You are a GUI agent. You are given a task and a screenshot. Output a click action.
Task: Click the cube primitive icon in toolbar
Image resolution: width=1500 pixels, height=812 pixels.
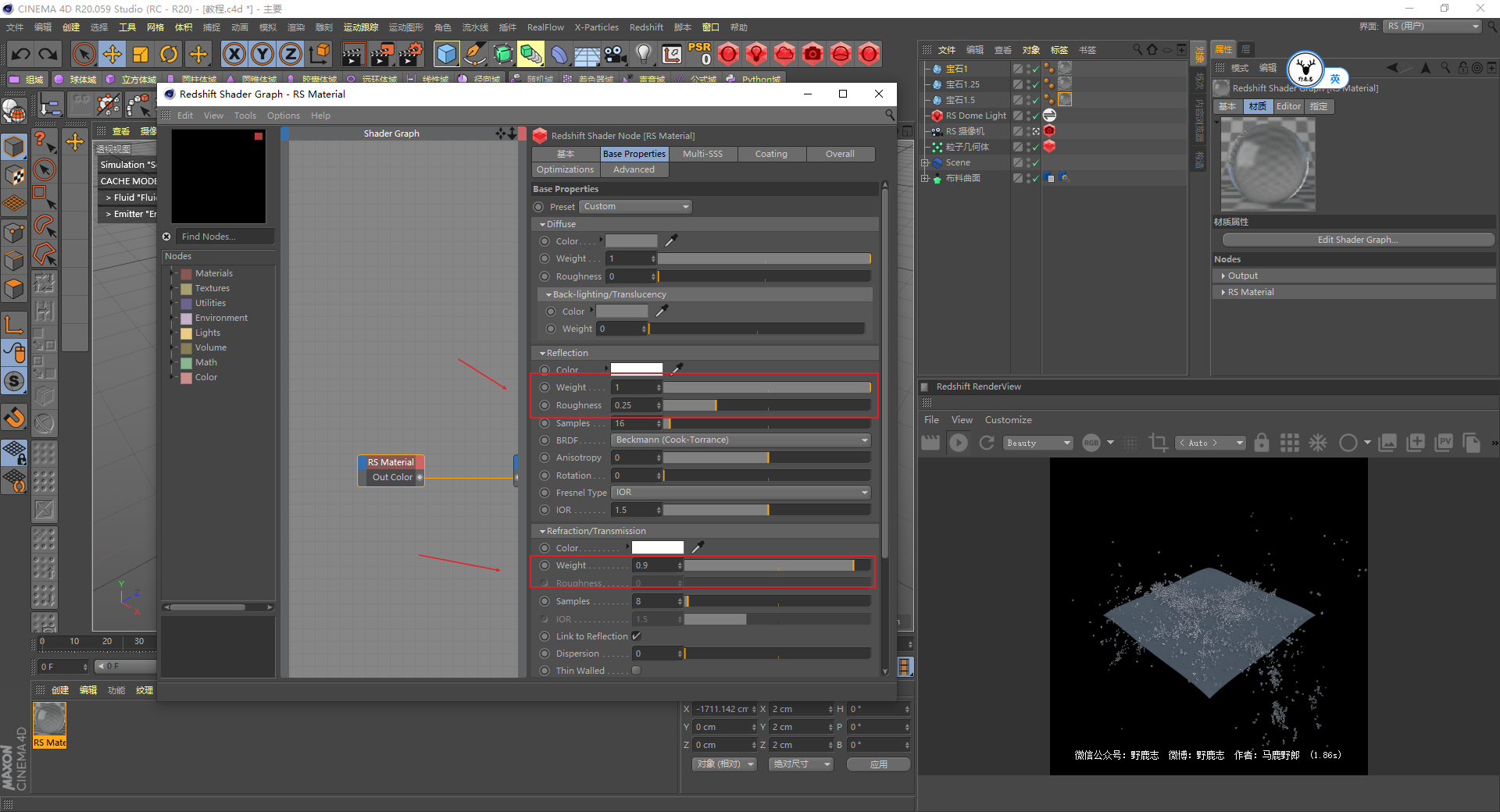[x=446, y=54]
